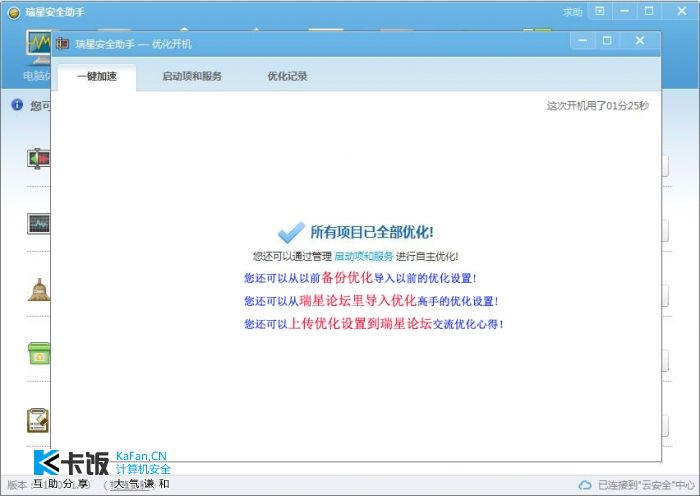Click the 启动项和服务 link in the message
This screenshot has width=700, height=496.
click(364, 256)
